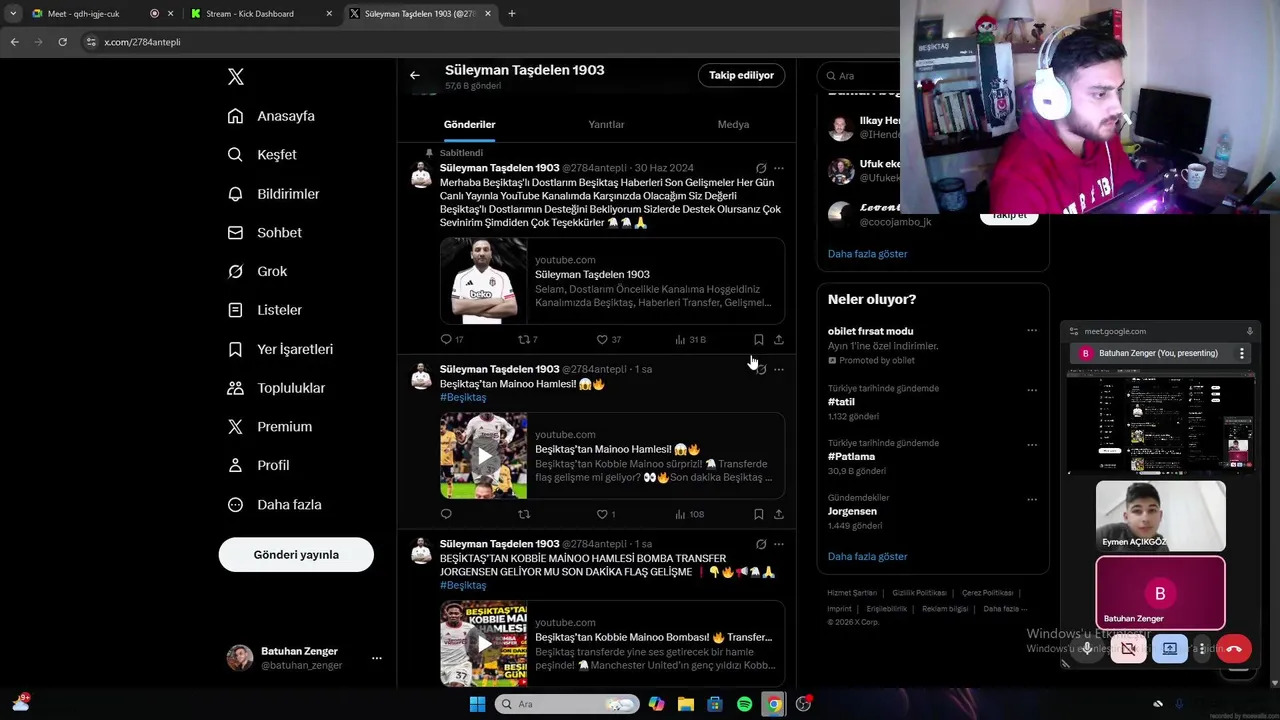Repost the pinned post with 7 reposts

click(x=527, y=340)
